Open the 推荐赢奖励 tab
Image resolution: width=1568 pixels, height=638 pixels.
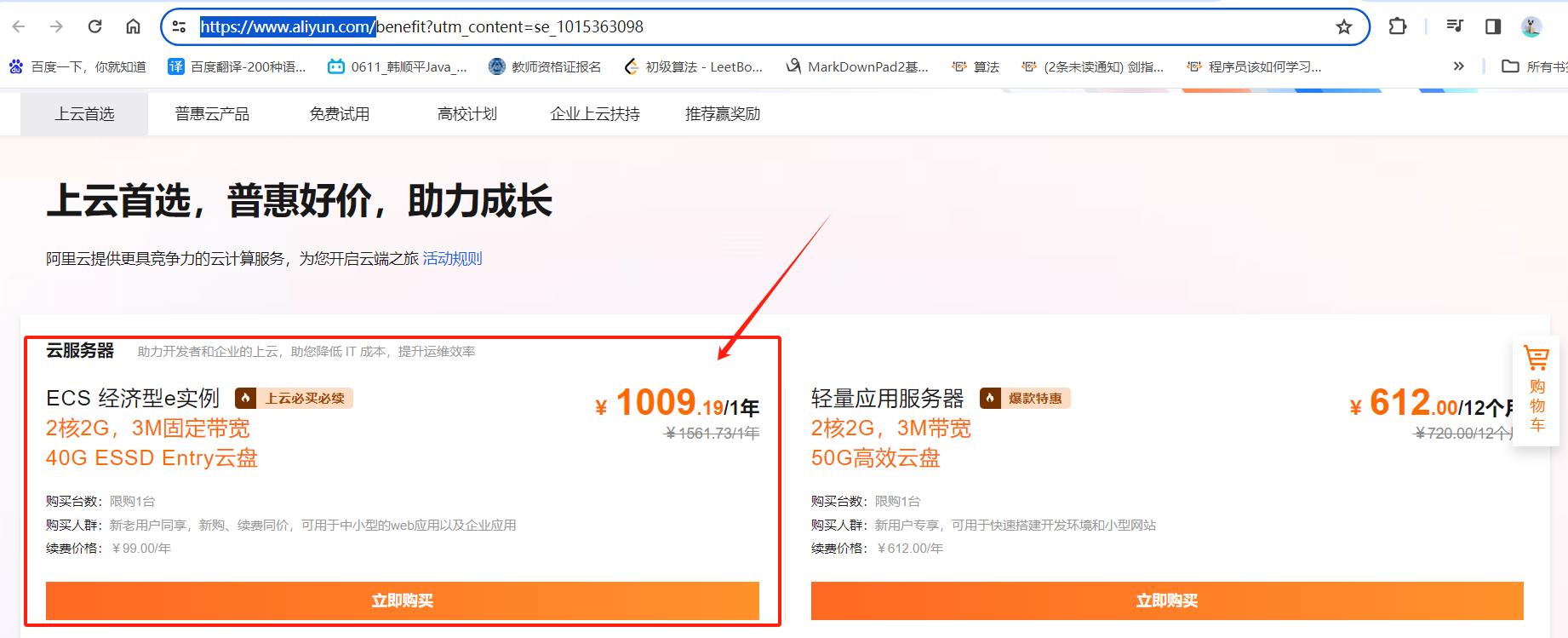723,113
